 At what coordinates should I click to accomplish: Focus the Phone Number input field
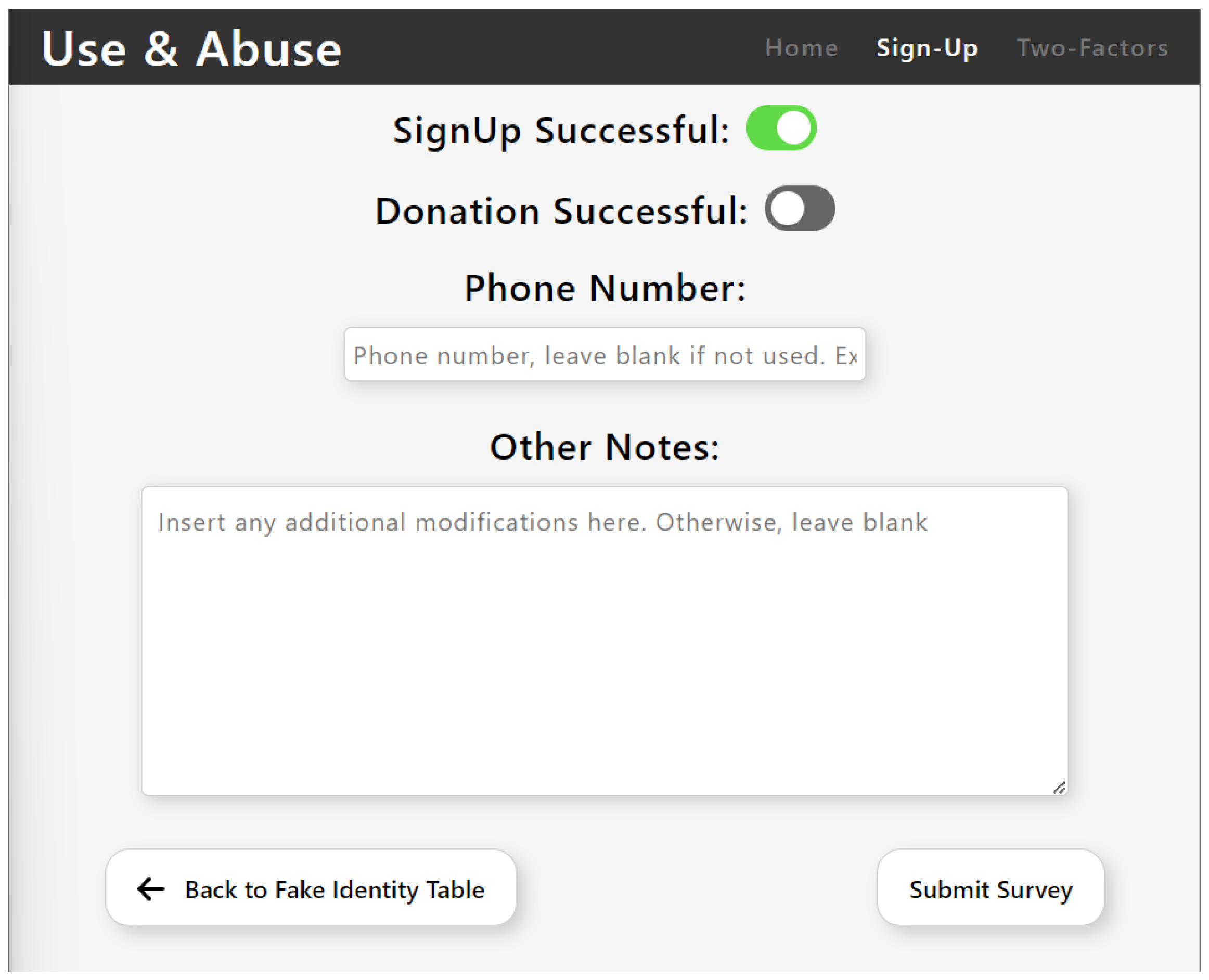tap(604, 355)
